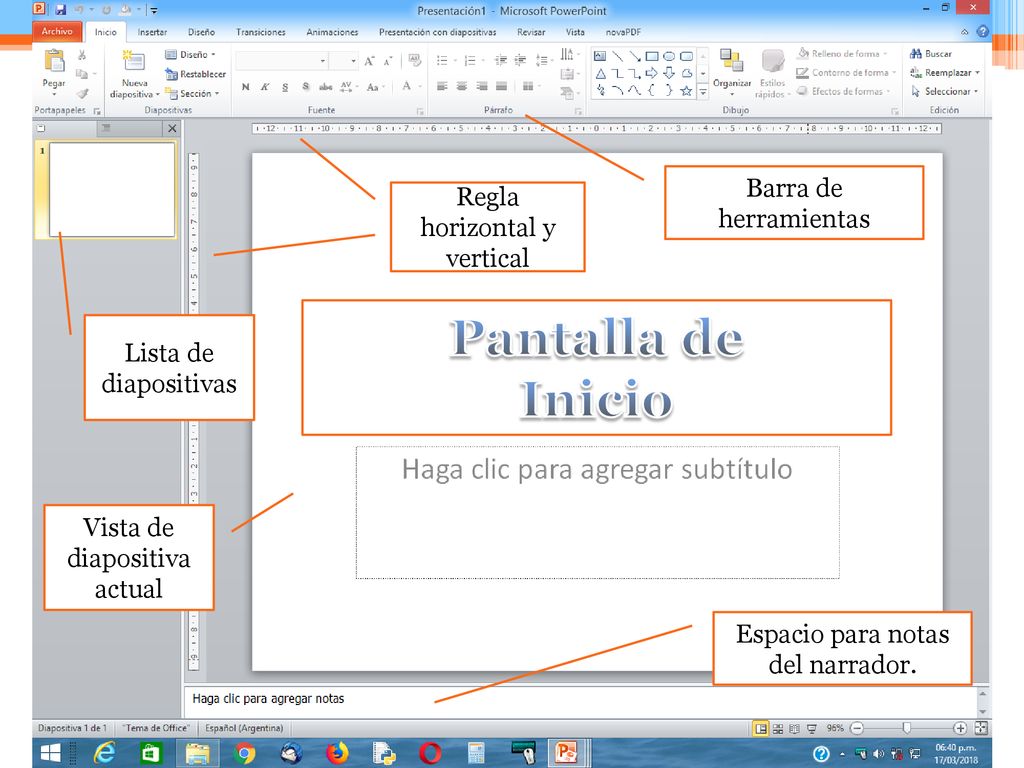Select the triangle shape in gallery
1024x768 pixels.
click(x=600, y=73)
